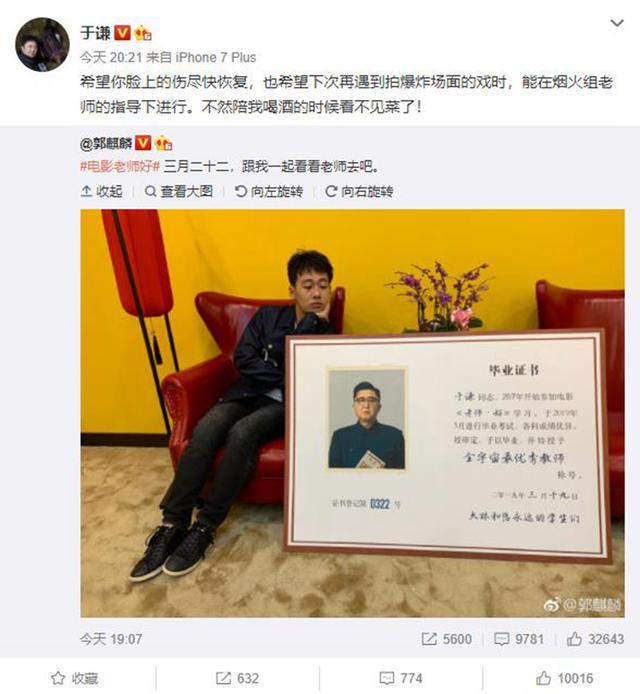Open the post options chevron menu
The image size is (640, 694).
coord(617,23)
